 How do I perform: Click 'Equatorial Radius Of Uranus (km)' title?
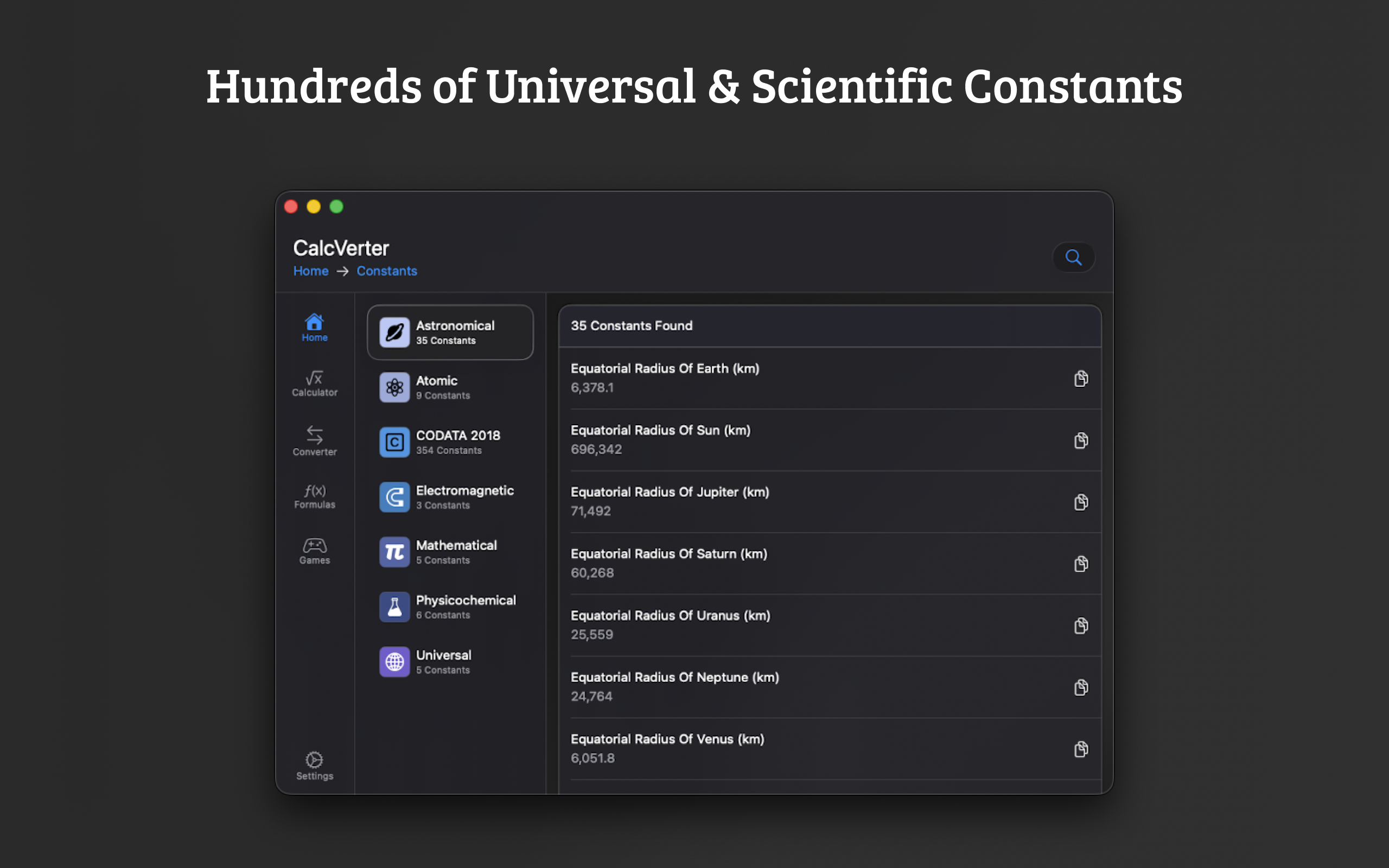671,615
